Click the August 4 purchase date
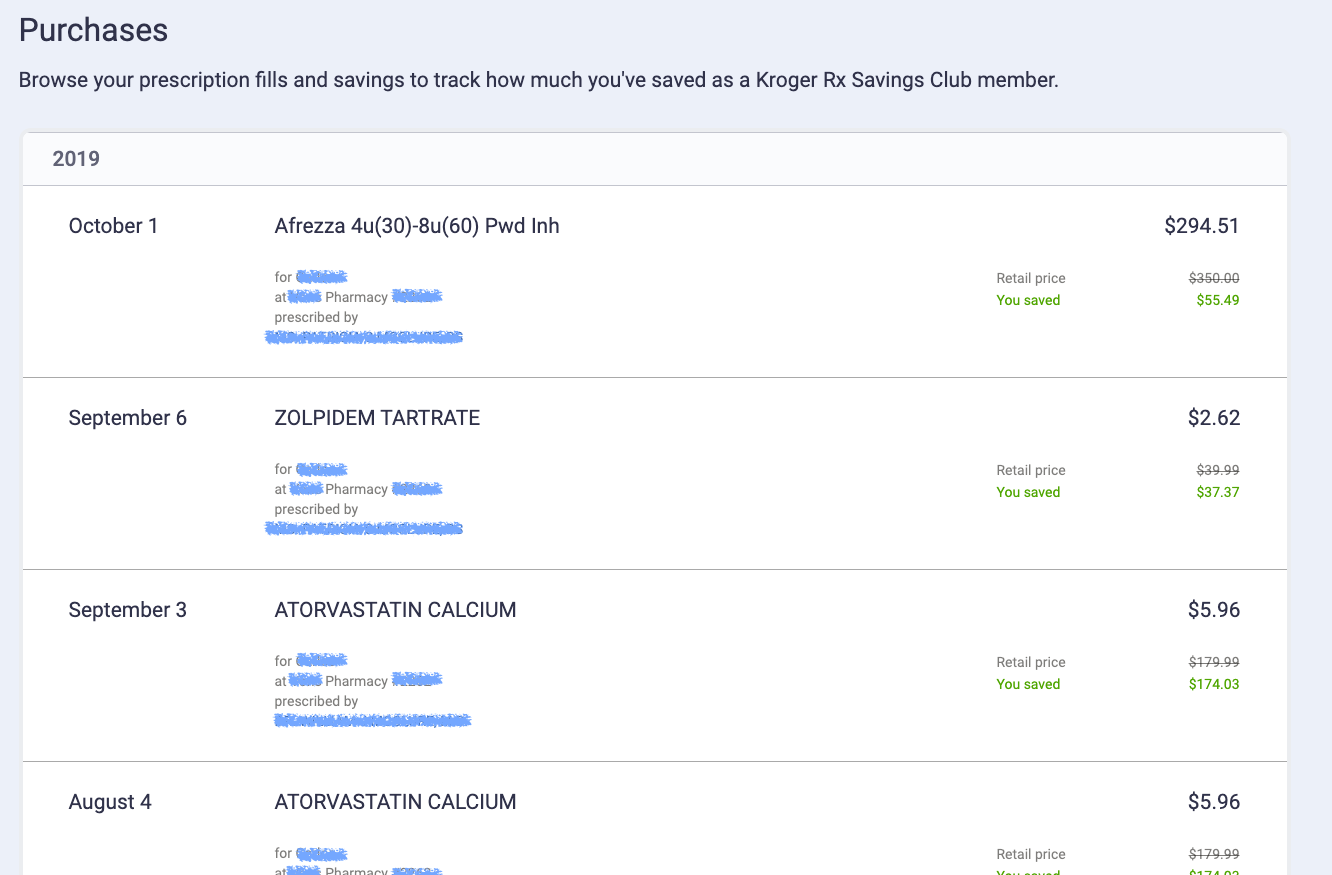Screen dimensions: 1332x875 coord(110,802)
